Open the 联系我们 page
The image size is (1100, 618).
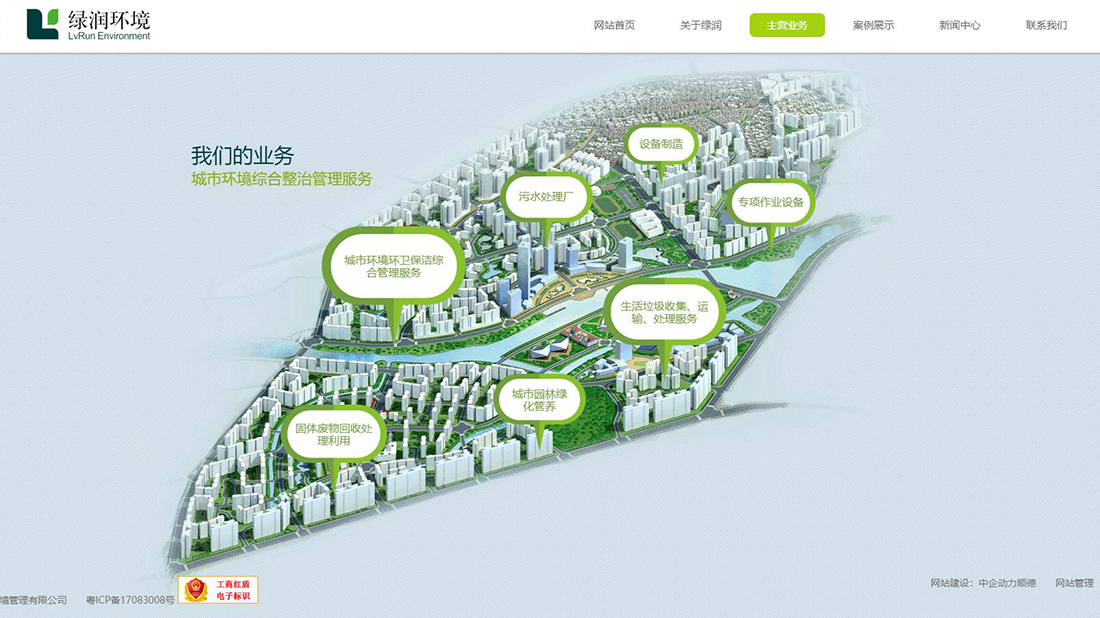pyautogui.click(x=1046, y=25)
